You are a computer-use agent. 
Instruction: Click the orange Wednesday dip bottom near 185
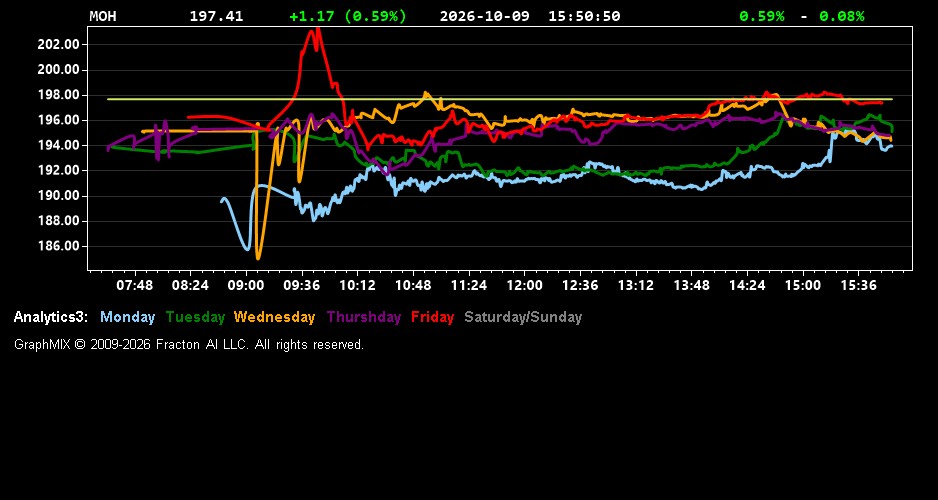point(258,257)
